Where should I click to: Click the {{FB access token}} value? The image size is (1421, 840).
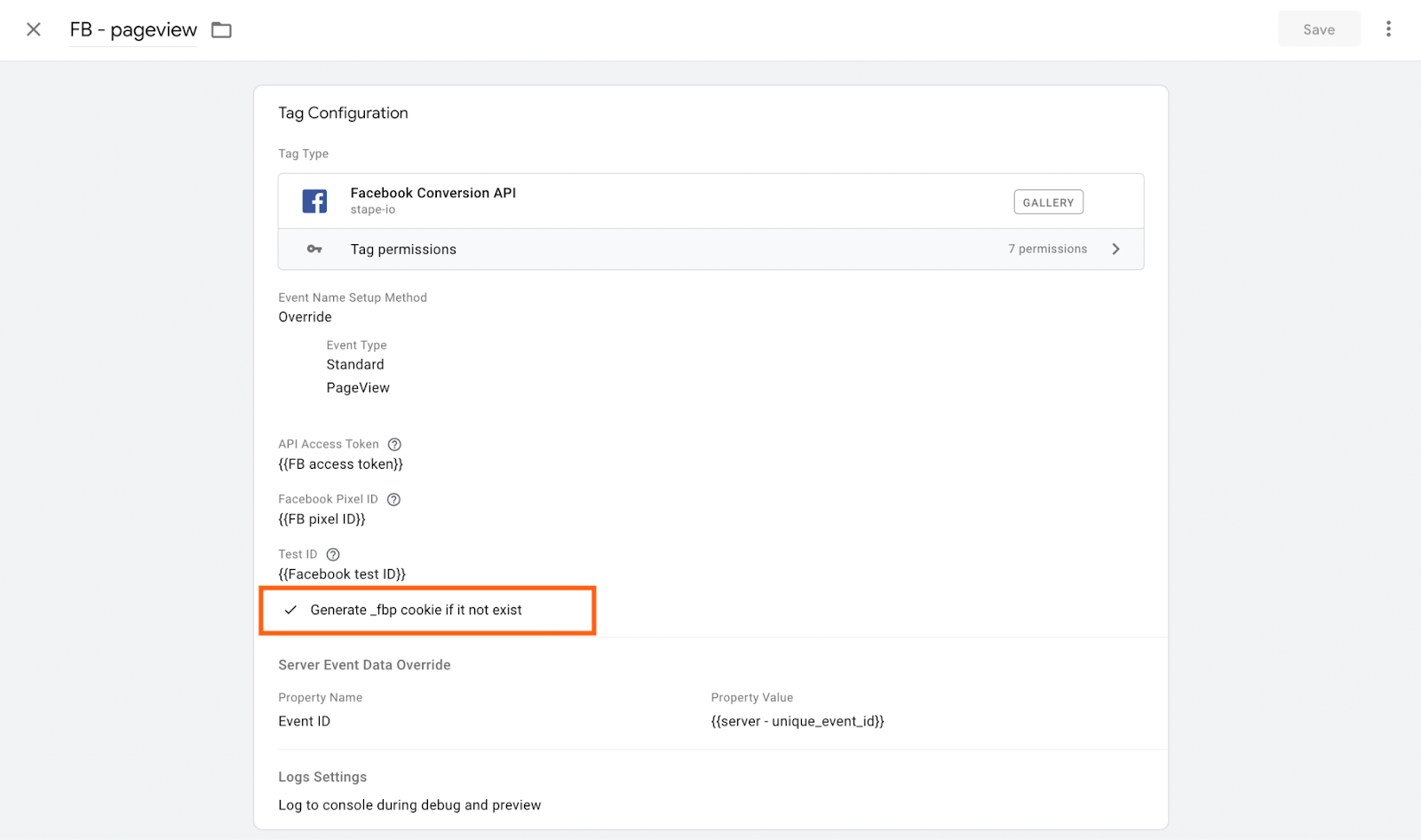341,464
